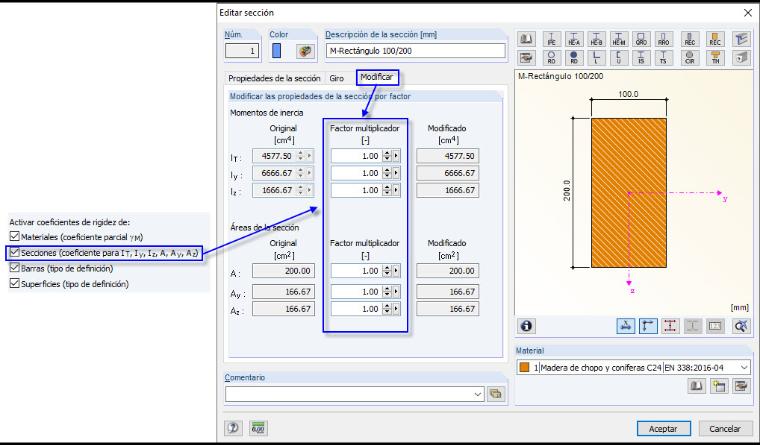Switch to the Modificar tab
Image resolution: width=760 pixels, height=445 pixels.
pyautogui.click(x=377, y=77)
